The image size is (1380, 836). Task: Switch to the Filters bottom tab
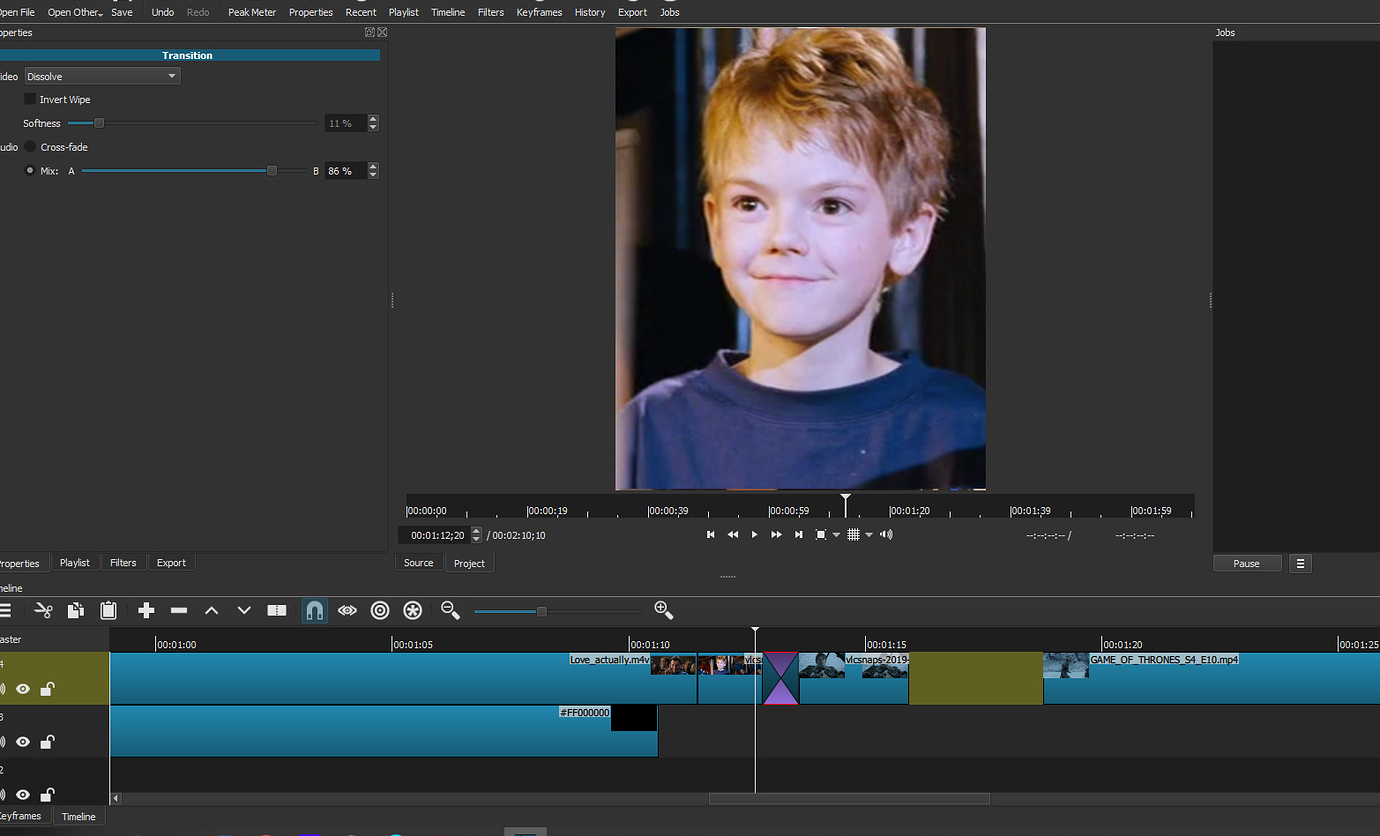123,563
